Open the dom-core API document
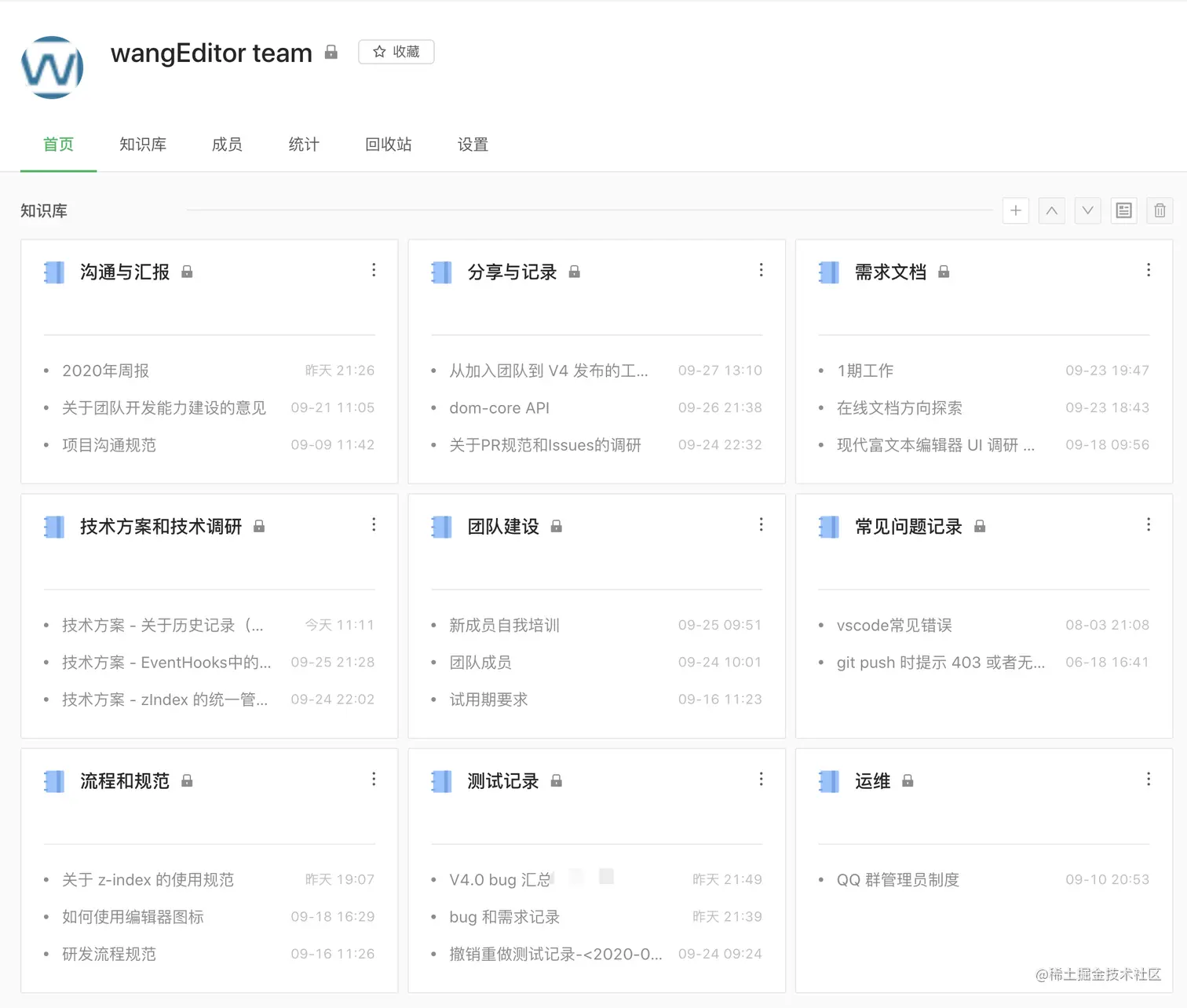The image size is (1187, 1008). [499, 408]
